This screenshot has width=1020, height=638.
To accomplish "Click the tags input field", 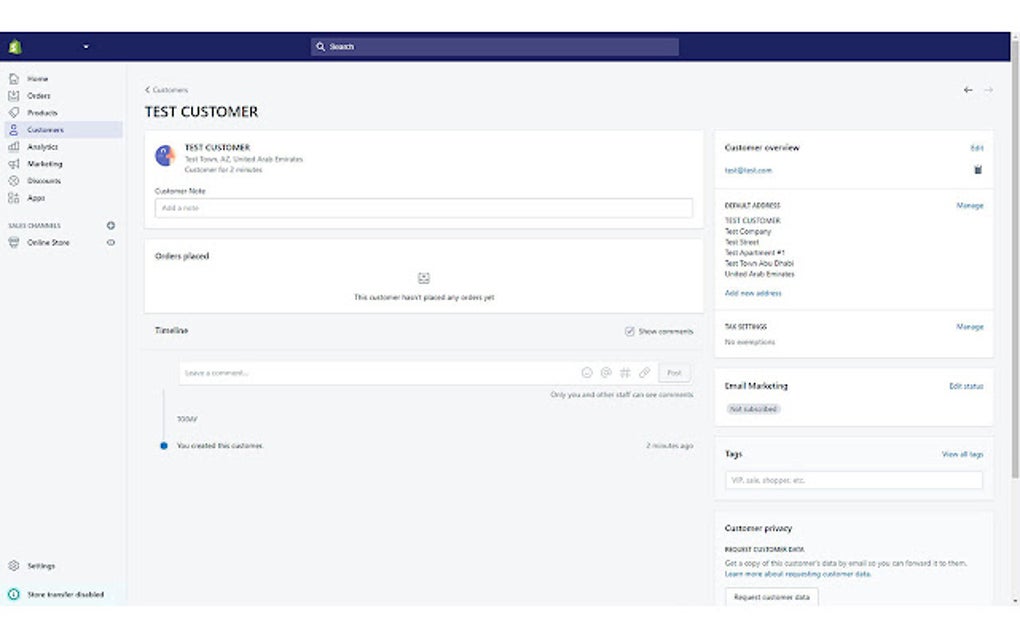I will tap(855, 480).
